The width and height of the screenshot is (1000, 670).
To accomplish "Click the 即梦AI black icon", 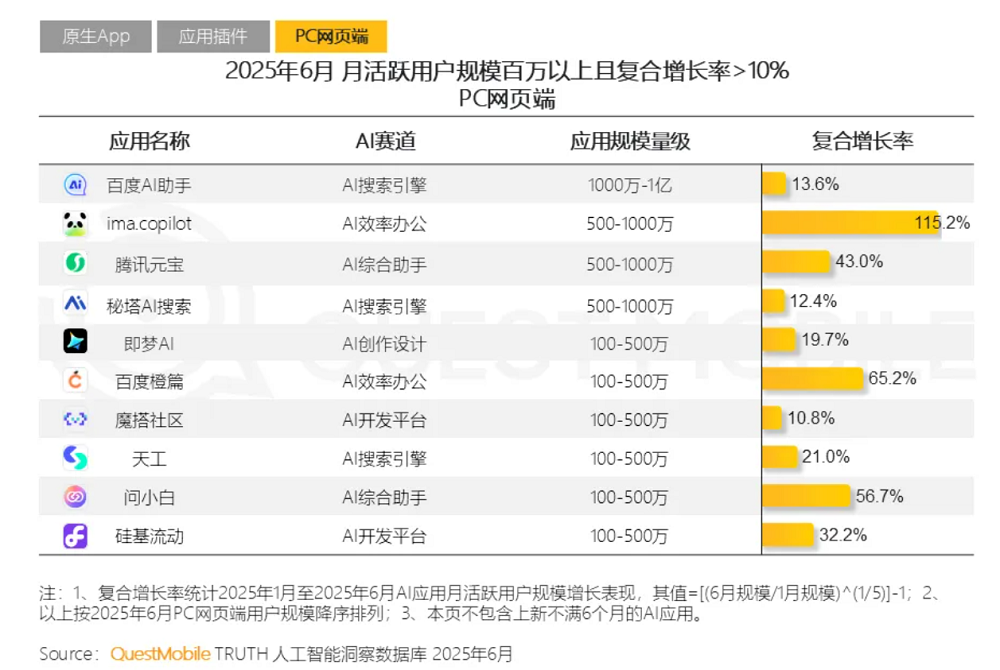I will 76,341.
